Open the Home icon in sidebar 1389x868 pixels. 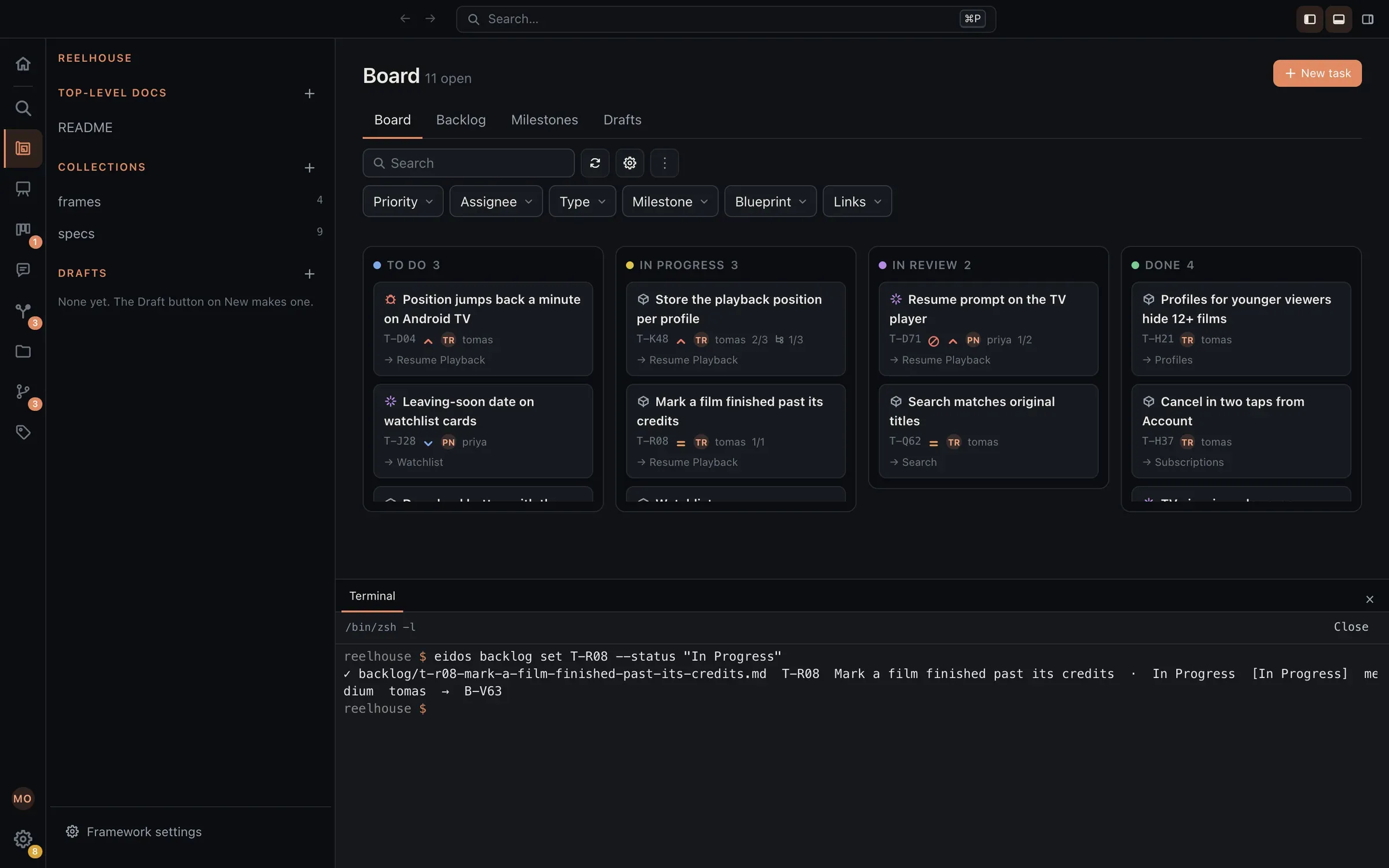click(x=23, y=64)
